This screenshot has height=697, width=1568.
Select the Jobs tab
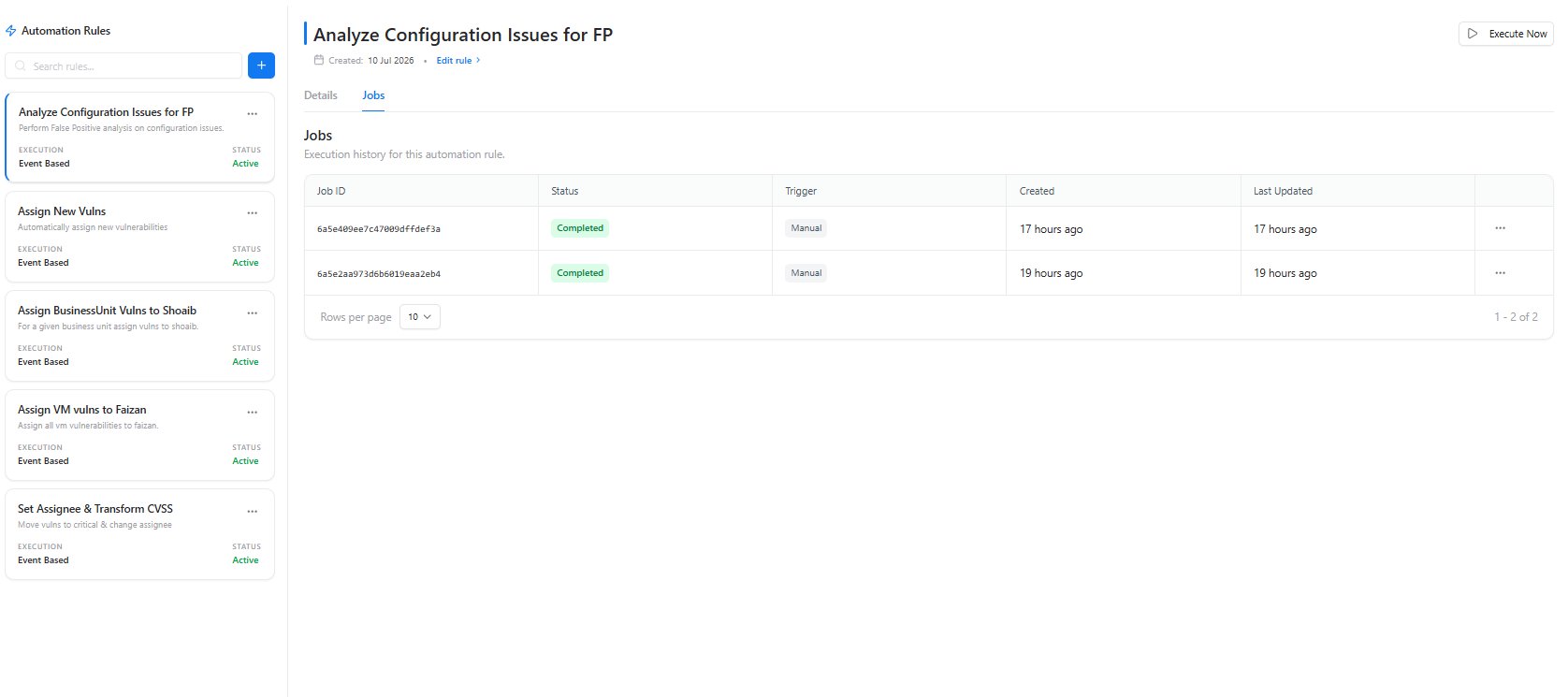click(373, 95)
